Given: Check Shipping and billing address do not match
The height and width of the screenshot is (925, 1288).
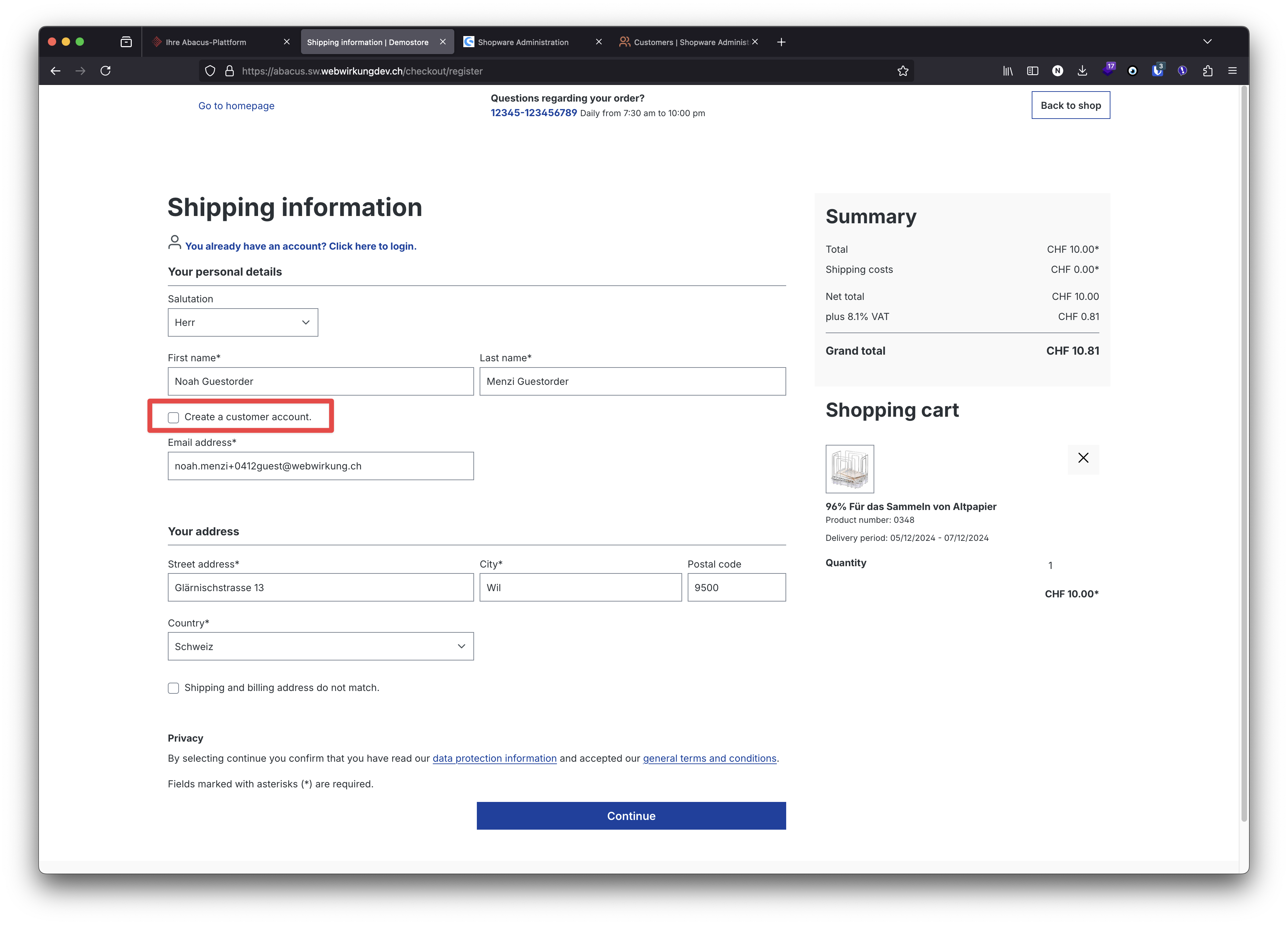Looking at the screenshot, I should [173, 688].
